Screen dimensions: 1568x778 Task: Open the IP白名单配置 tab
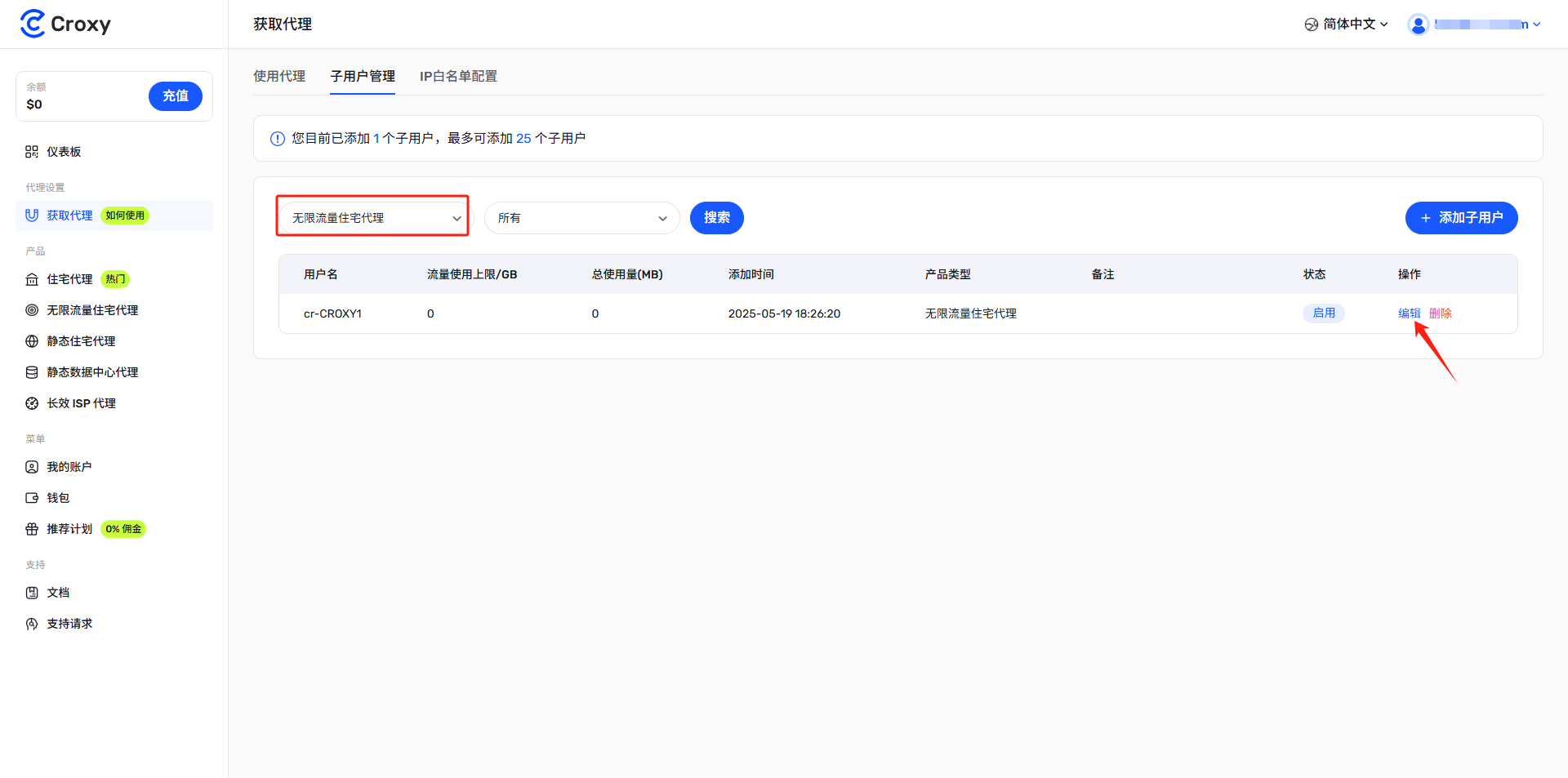[x=458, y=76]
